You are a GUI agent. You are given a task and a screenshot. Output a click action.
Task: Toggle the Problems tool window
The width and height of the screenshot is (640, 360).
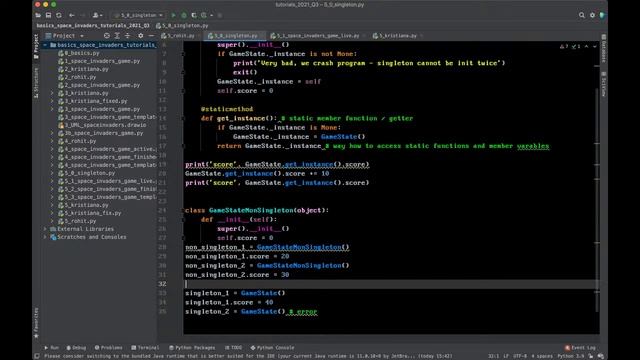pos(109,348)
